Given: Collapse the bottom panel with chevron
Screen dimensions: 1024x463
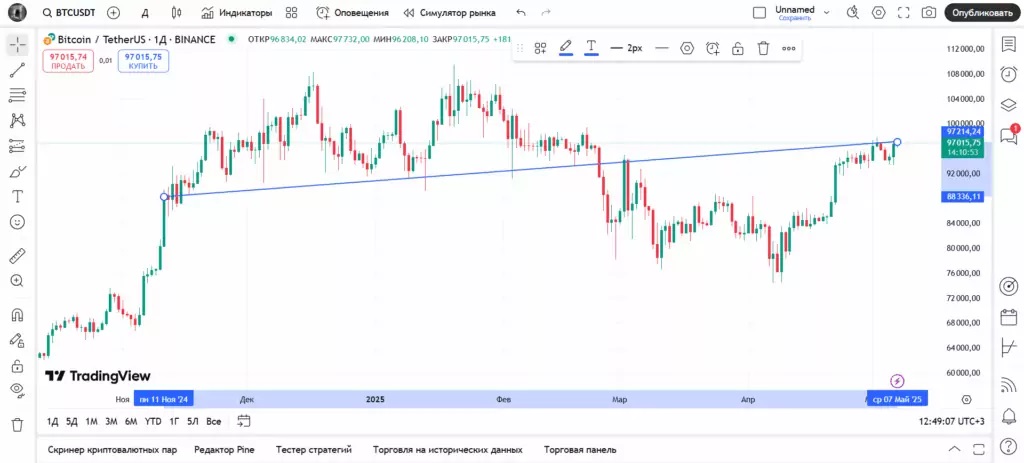Looking at the screenshot, I should (x=954, y=449).
